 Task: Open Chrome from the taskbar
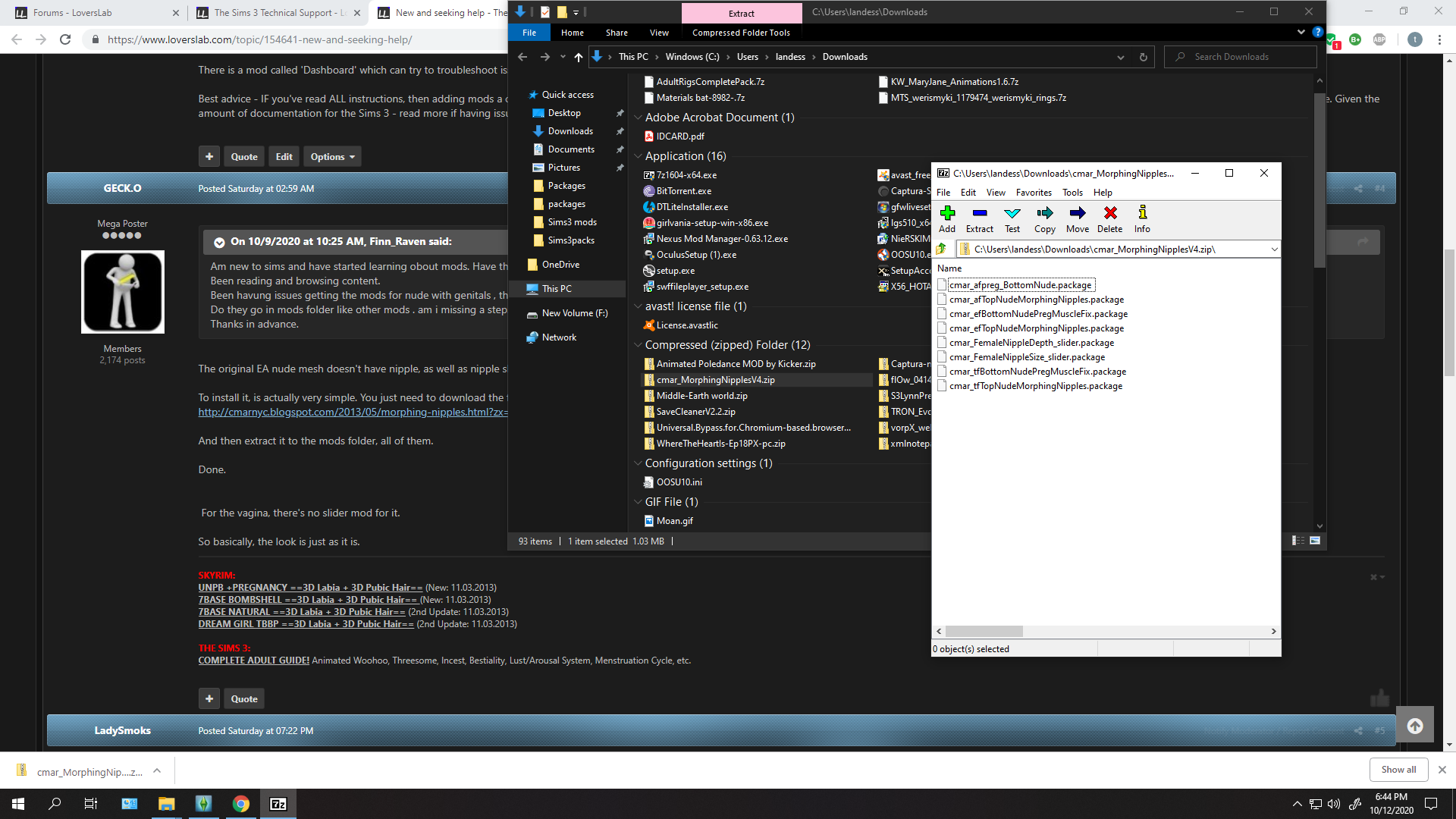[x=240, y=804]
